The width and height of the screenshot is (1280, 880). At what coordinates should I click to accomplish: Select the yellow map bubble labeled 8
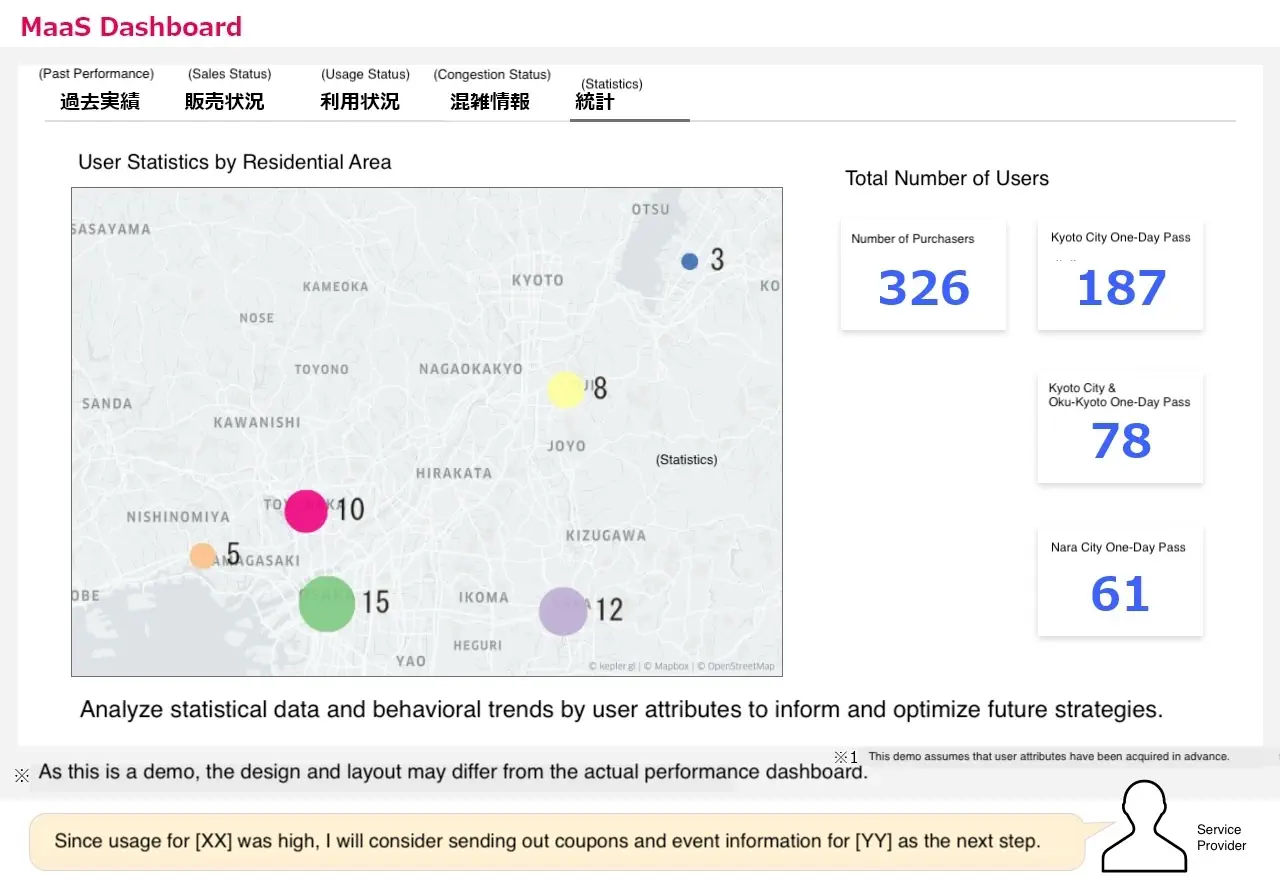565,389
